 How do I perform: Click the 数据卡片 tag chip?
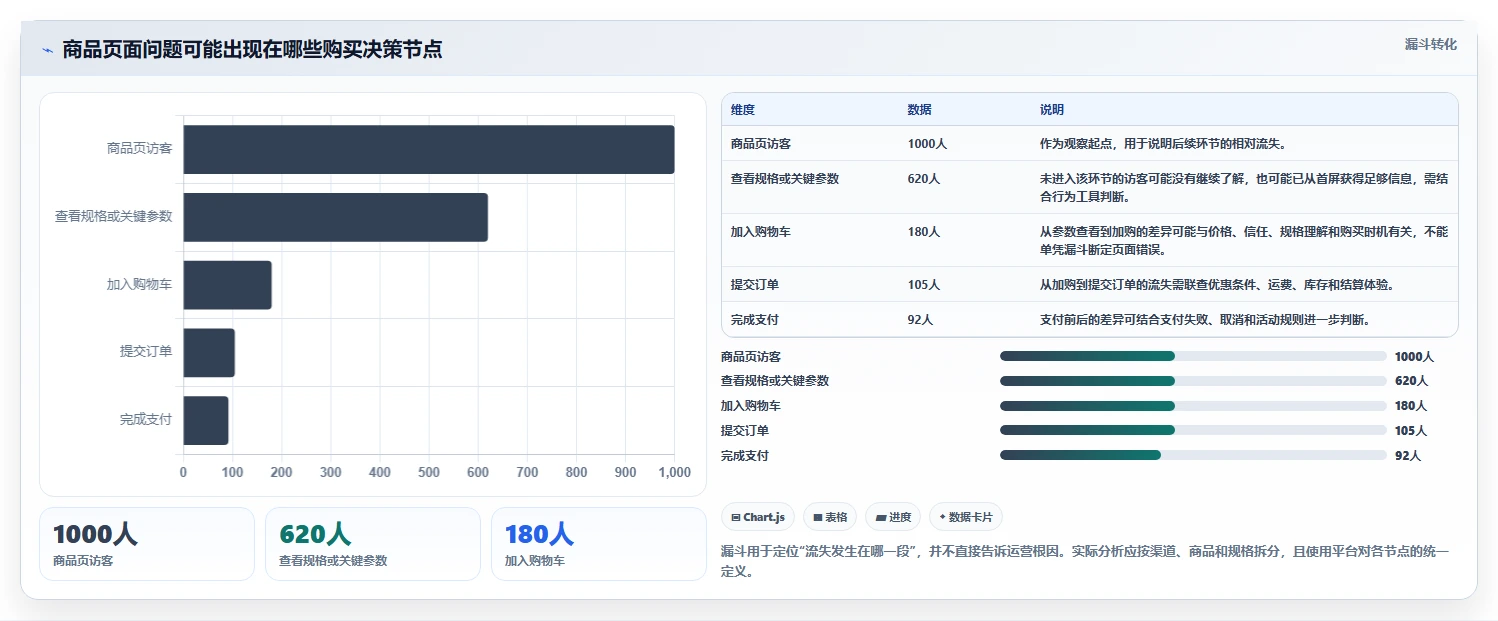966,517
